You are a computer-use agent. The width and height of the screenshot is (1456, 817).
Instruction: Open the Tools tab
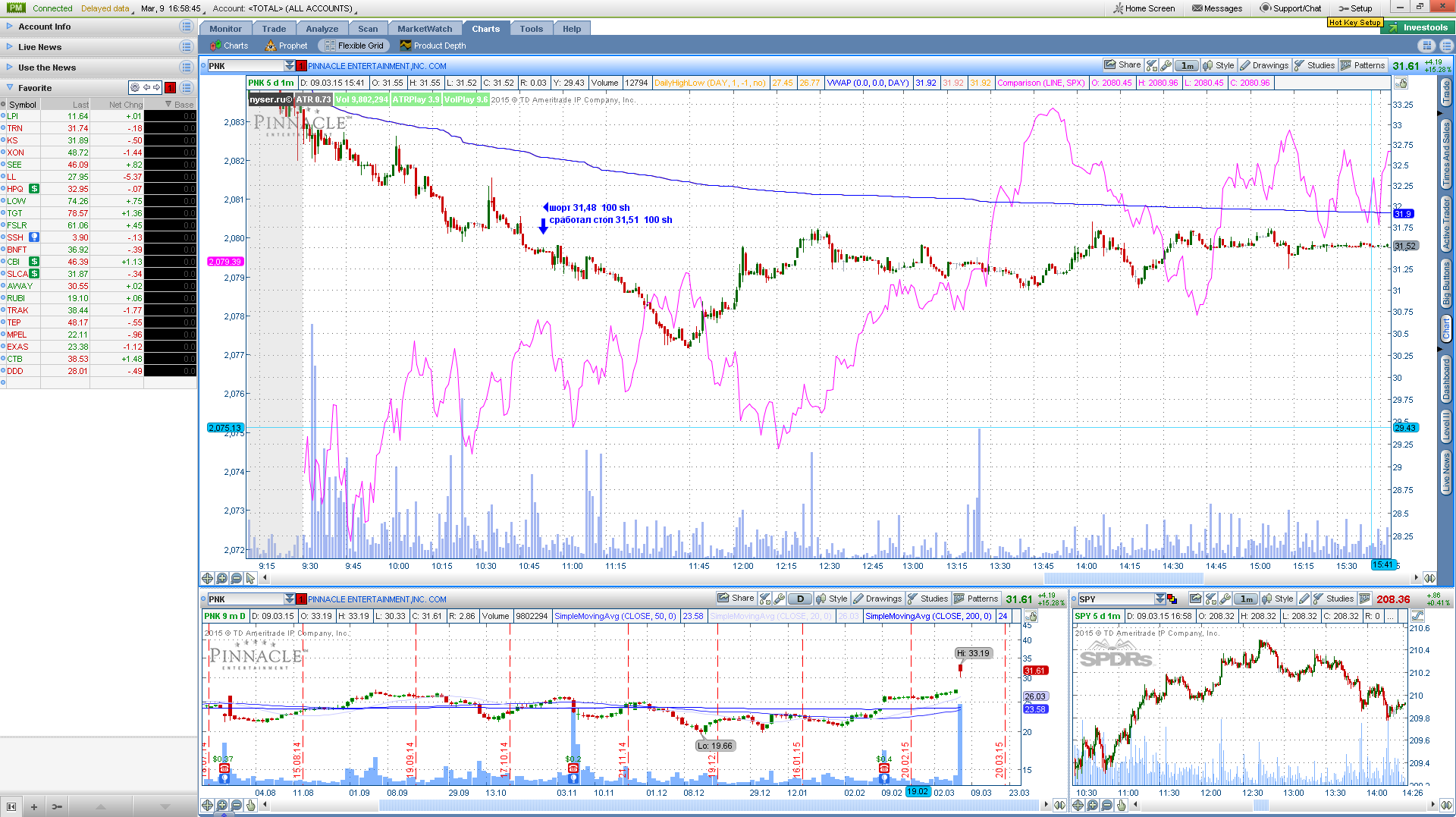532,29
